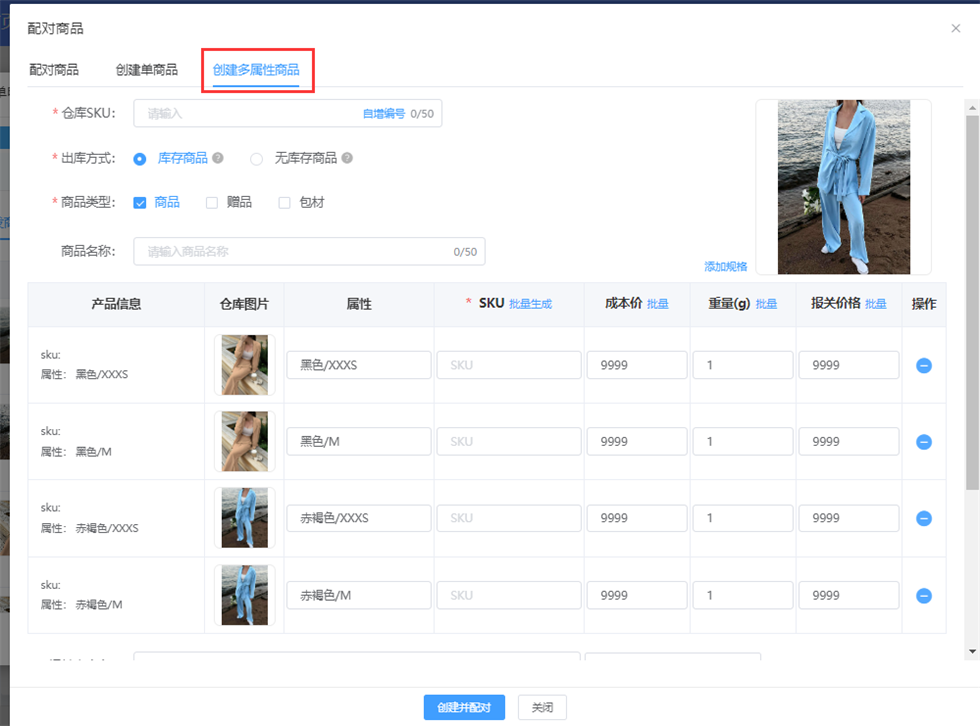Click 报关价格 field in 赤褐色/XXXS row
The width and height of the screenshot is (980, 726).
coord(849,518)
